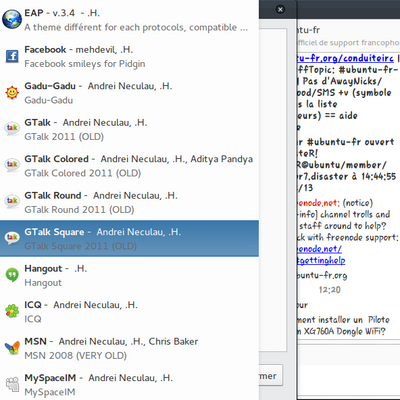Select the MSN - Andrei Neculau, Chris Baker title
This screenshot has width=400, height=400.
pyautogui.click(x=111, y=341)
